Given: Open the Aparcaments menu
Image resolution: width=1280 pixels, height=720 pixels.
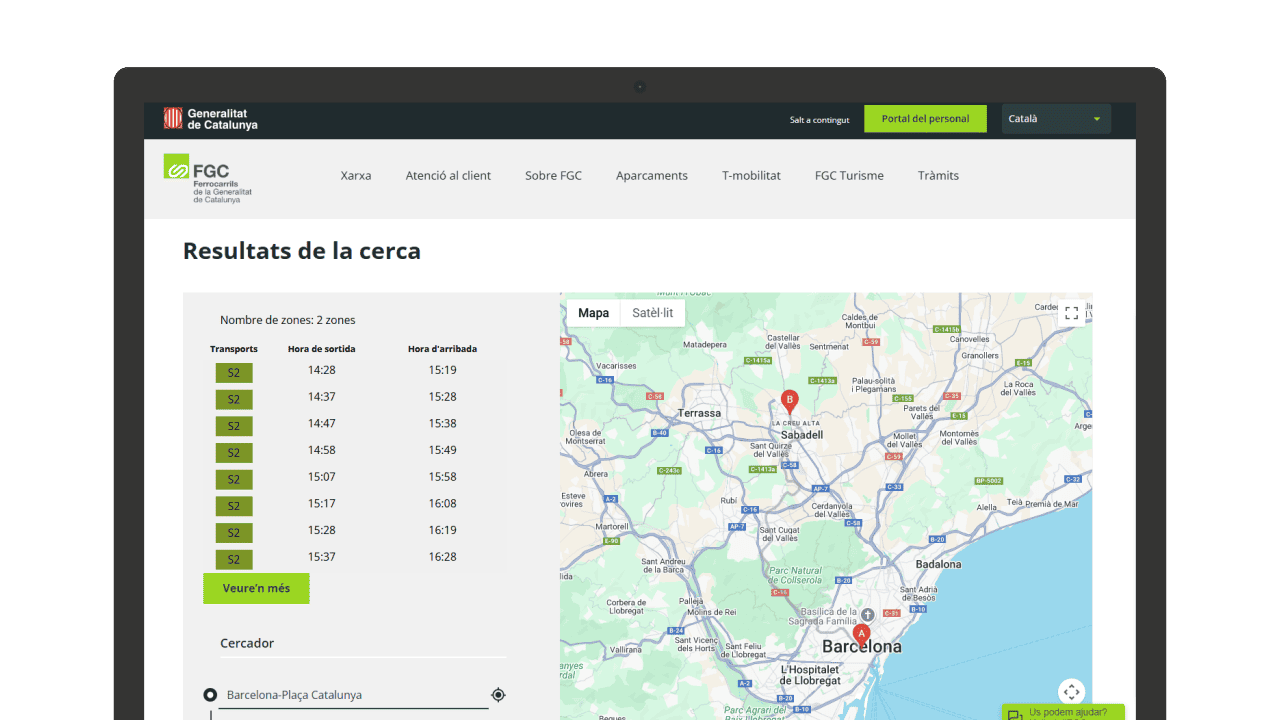Looking at the screenshot, I should [652, 176].
